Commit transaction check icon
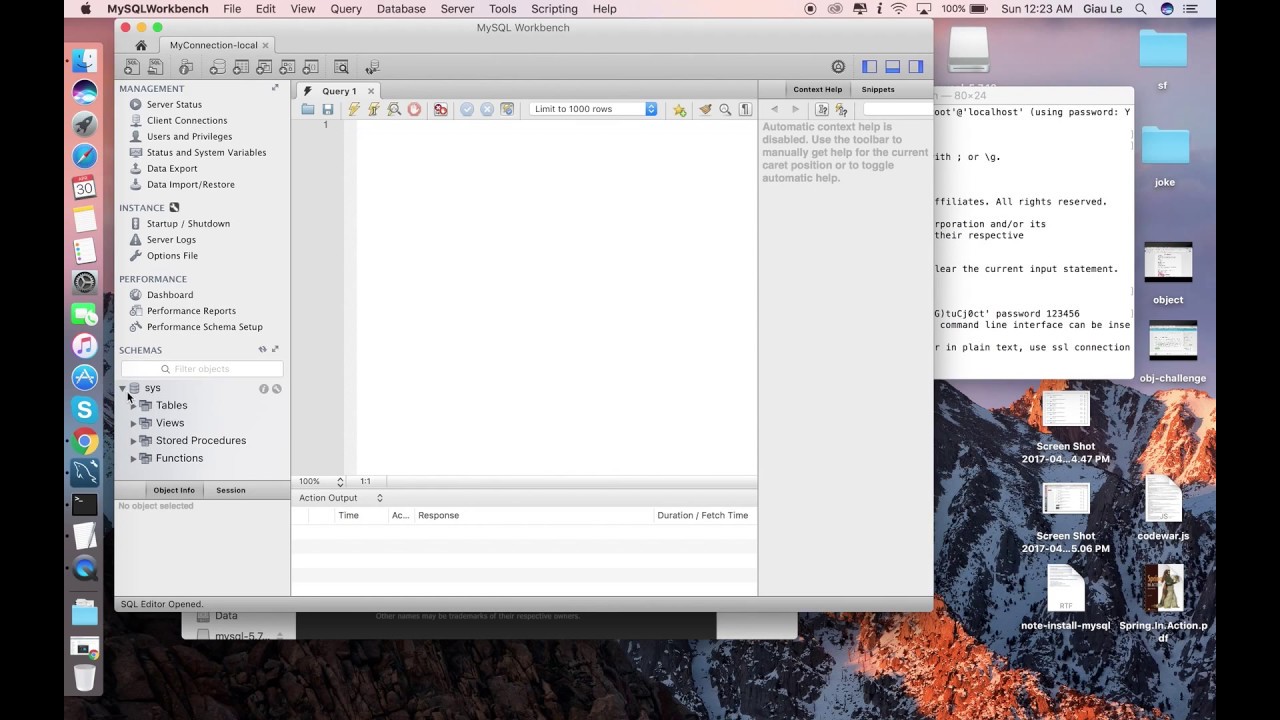 click(467, 109)
